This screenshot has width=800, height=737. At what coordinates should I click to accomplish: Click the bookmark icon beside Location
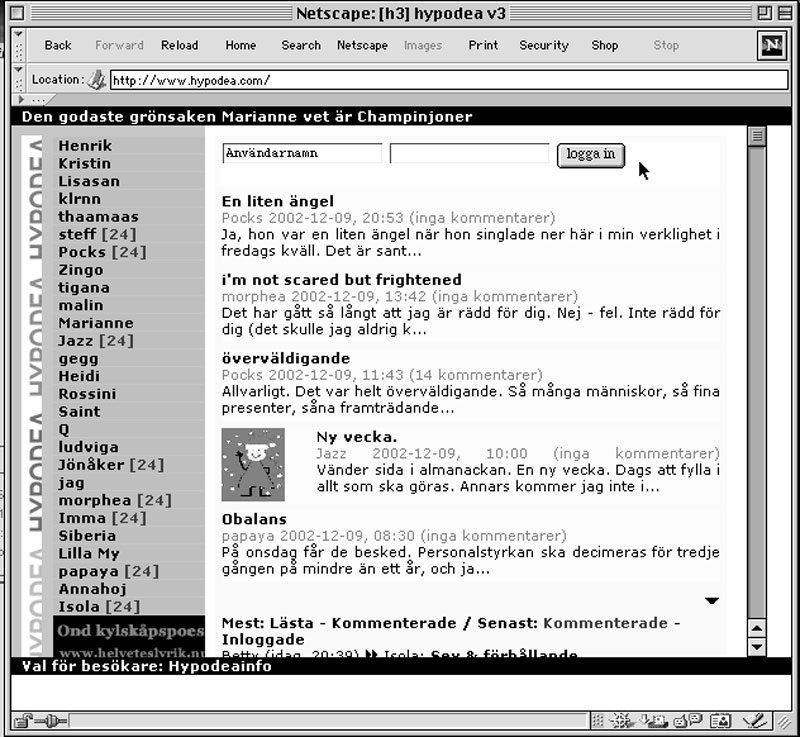[x=96, y=80]
